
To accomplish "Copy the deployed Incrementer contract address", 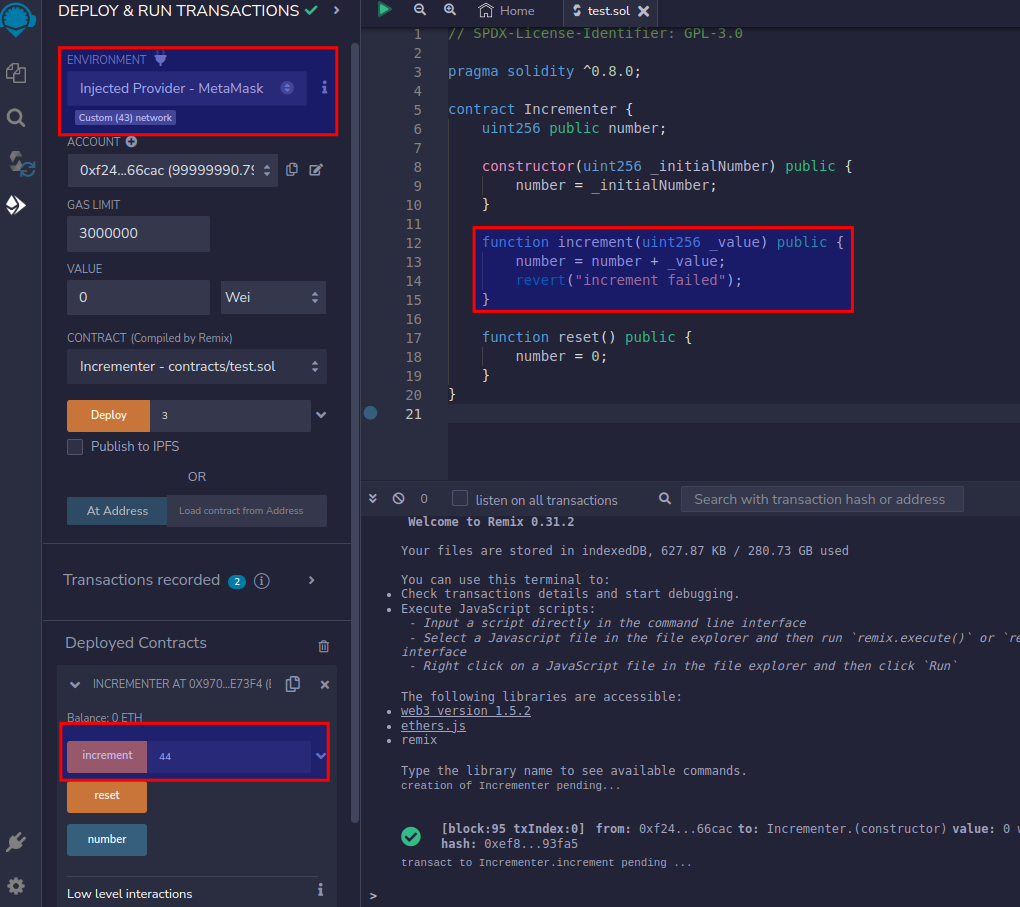I will point(292,684).
